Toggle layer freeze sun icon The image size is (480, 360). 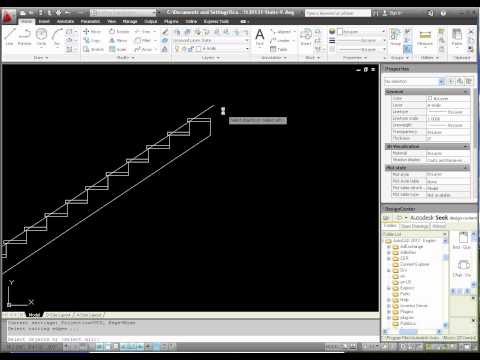click(x=184, y=49)
